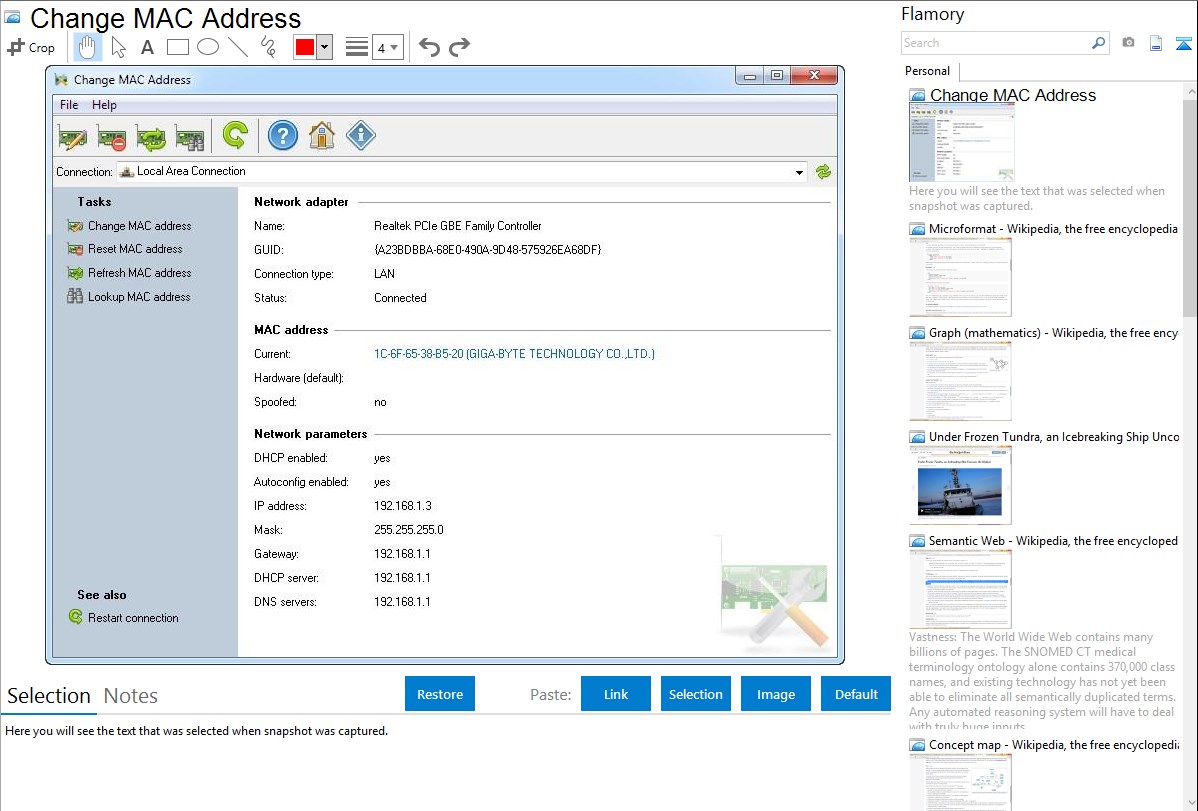Screen dimensions: 1198x811
Task: Open the color picker dropdown arrow
Action: tap(324, 47)
